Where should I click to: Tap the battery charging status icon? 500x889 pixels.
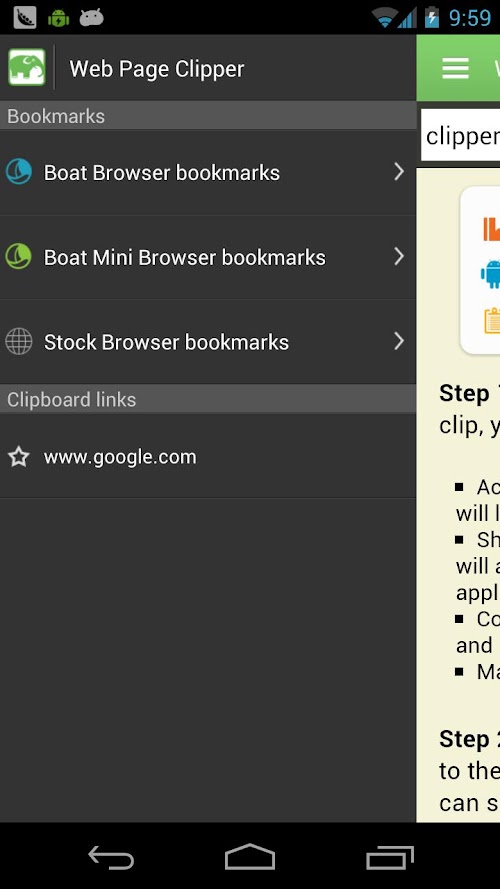pyautogui.click(x=432, y=17)
